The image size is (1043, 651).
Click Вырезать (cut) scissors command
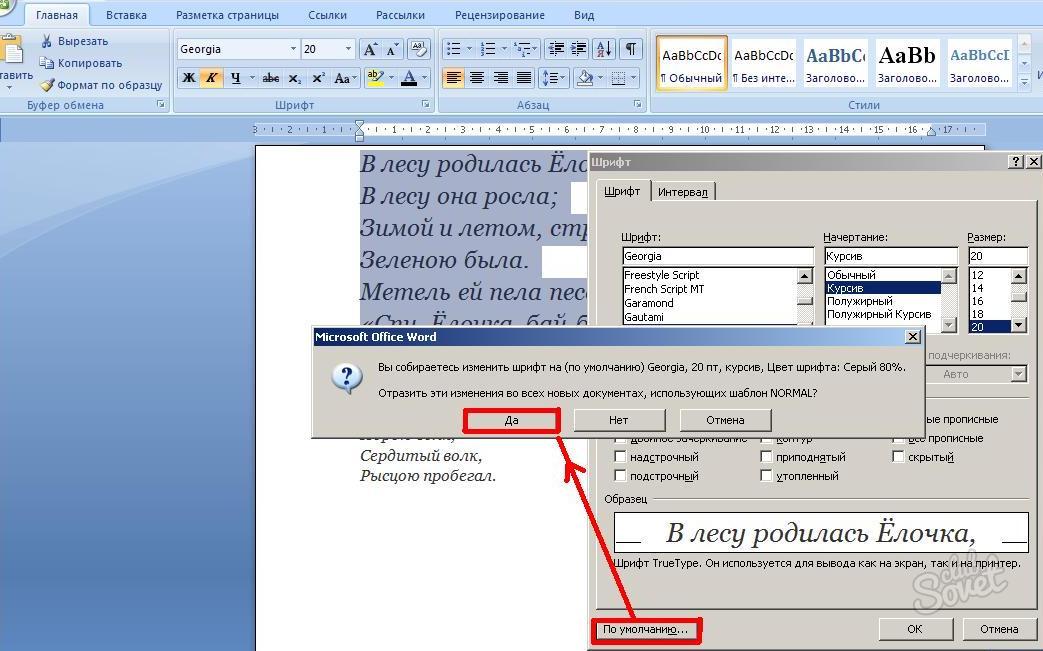(x=74, y=41)
